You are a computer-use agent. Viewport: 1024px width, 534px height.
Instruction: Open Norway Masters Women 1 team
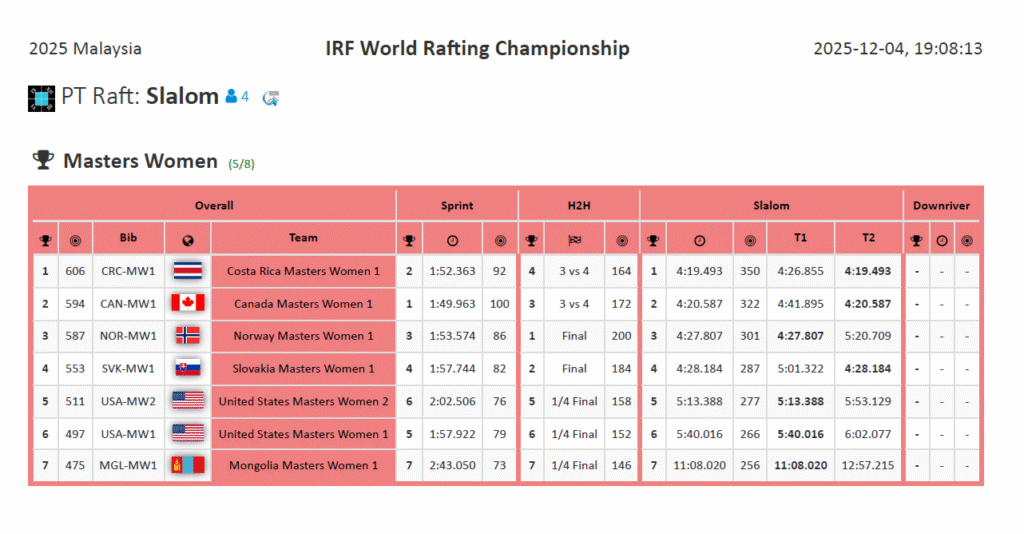coord(303,336)
